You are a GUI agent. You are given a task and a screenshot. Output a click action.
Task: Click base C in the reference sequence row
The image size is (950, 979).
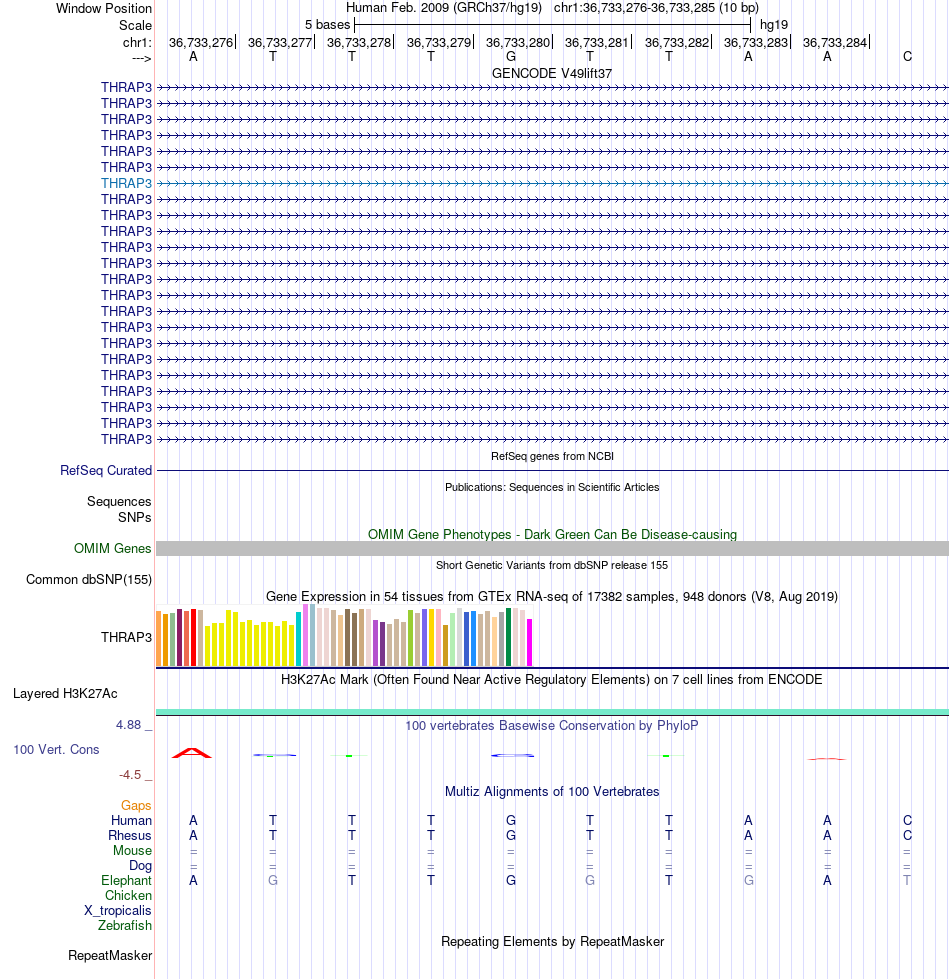908,57
